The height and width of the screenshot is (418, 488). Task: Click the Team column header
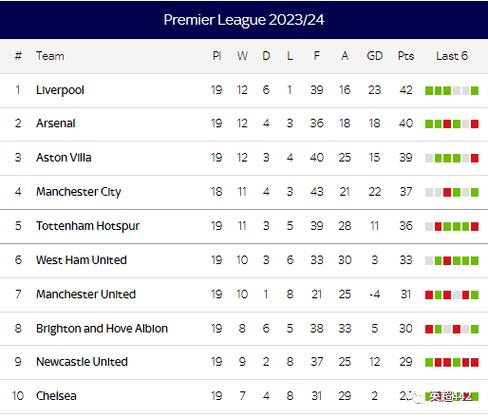click(50, 56)
